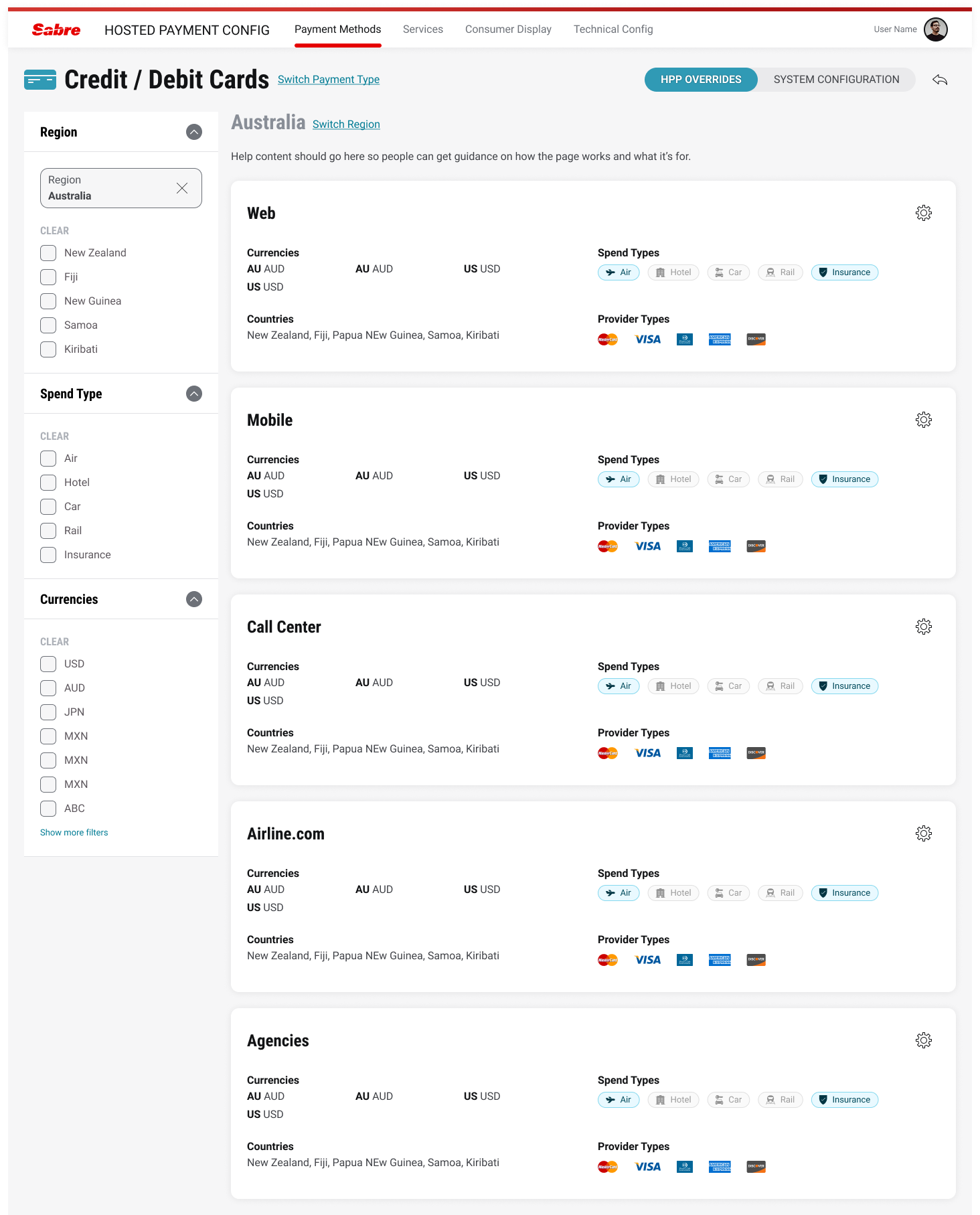Collapse the Spend Type filter section
Image resolution: width=980 pixels, height=1215 pixels.
[194, 394]
